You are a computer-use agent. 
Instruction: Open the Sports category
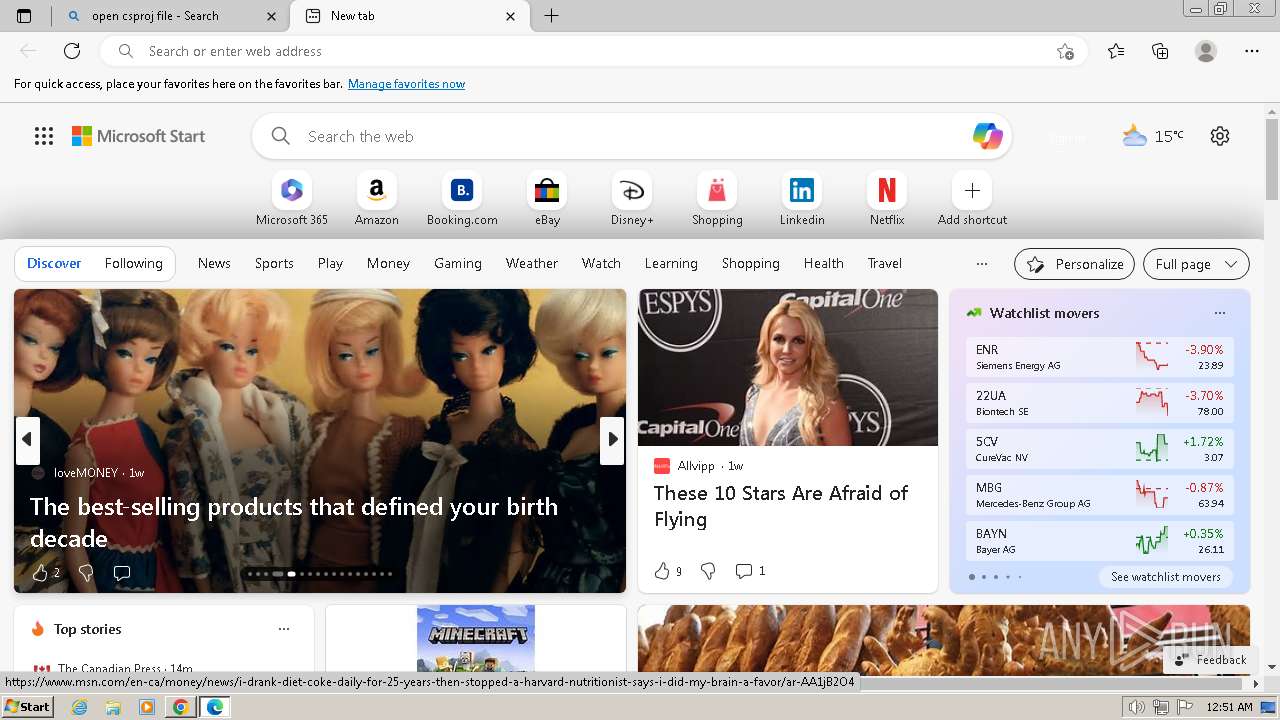coord(274,263)
